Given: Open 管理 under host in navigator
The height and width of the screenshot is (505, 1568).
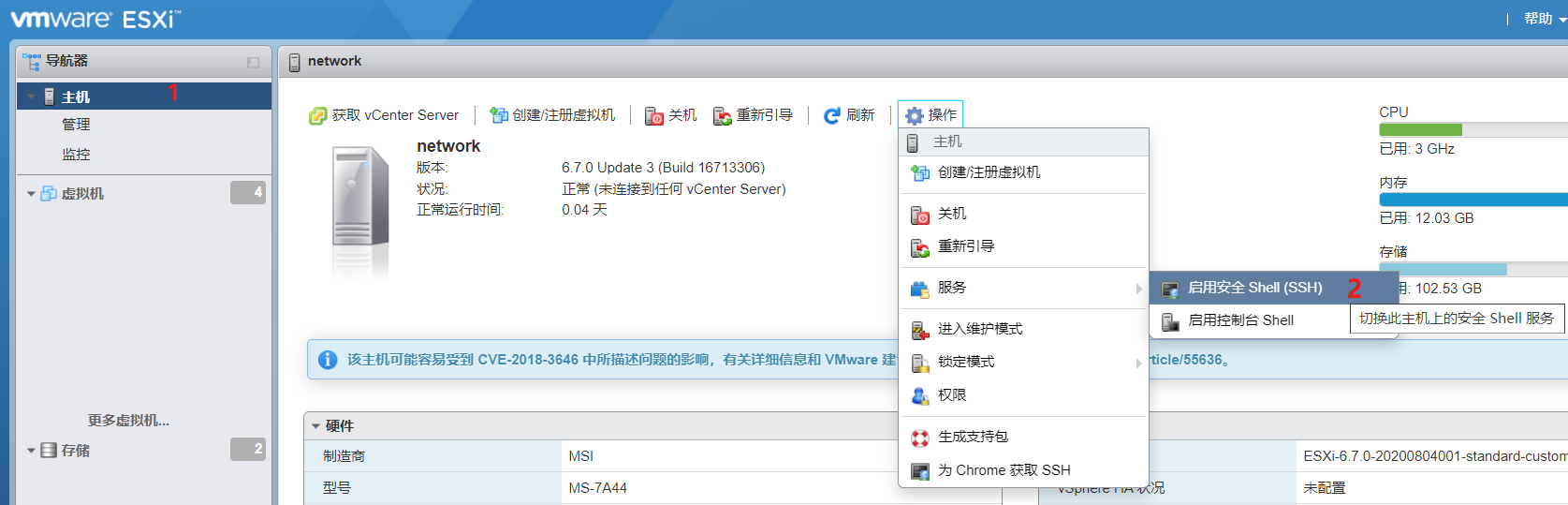Looking at the screenshot, I should 76,125.
